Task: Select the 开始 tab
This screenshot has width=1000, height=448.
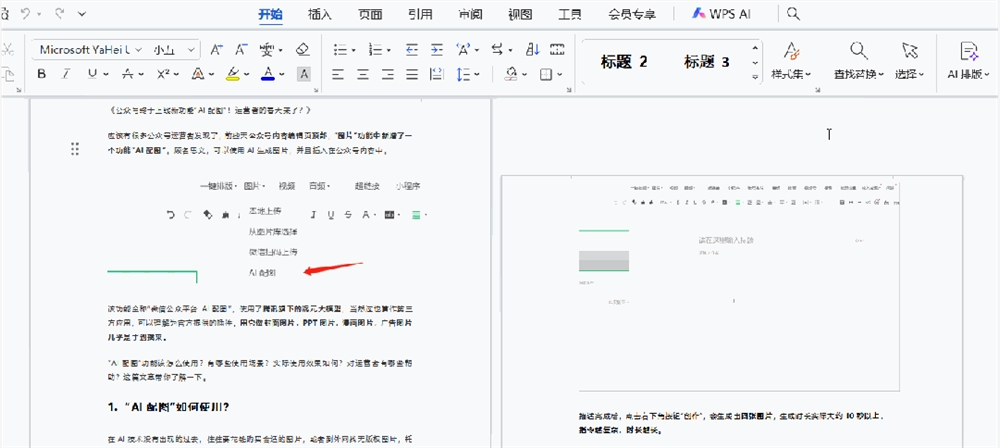Action: (x=270, y=14)
